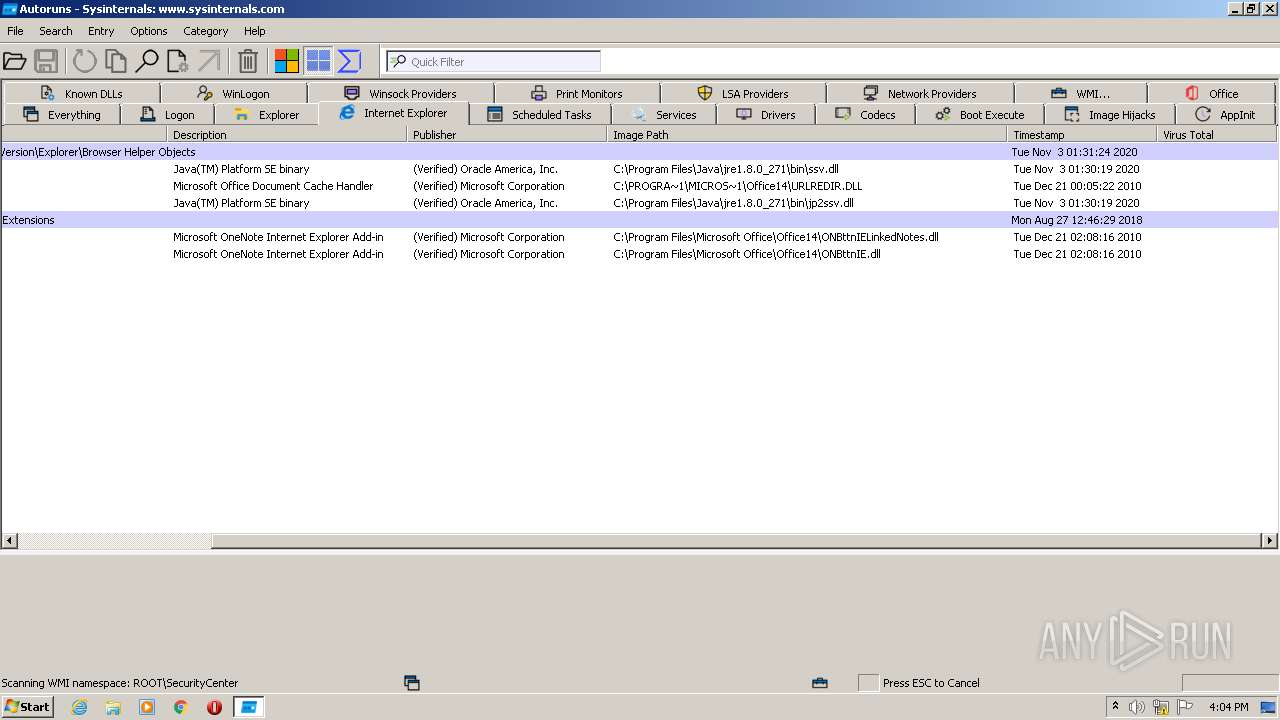Switch to the Drivers tab
This screenshot has width=1280, height=720.
pos(766,114)
